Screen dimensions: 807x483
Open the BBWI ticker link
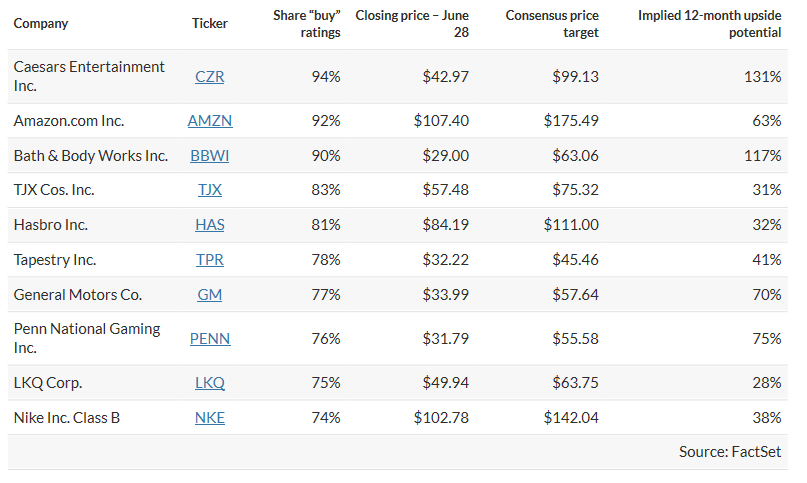point(210,155)
